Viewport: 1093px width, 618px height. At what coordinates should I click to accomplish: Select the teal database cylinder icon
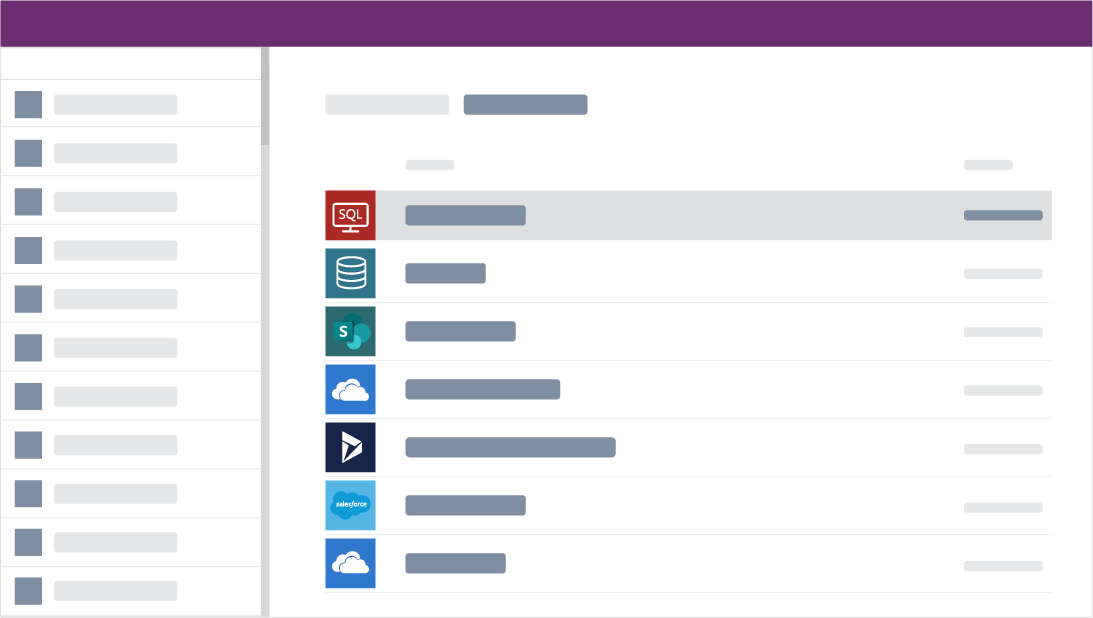coord(350,273)
